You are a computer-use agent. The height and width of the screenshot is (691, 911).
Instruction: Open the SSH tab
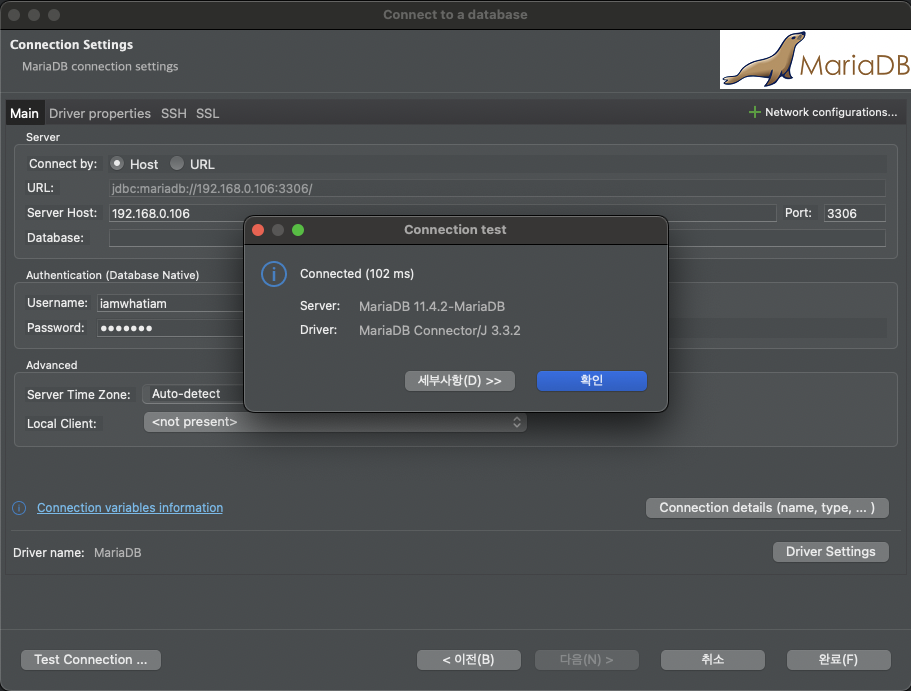point(174,113)
